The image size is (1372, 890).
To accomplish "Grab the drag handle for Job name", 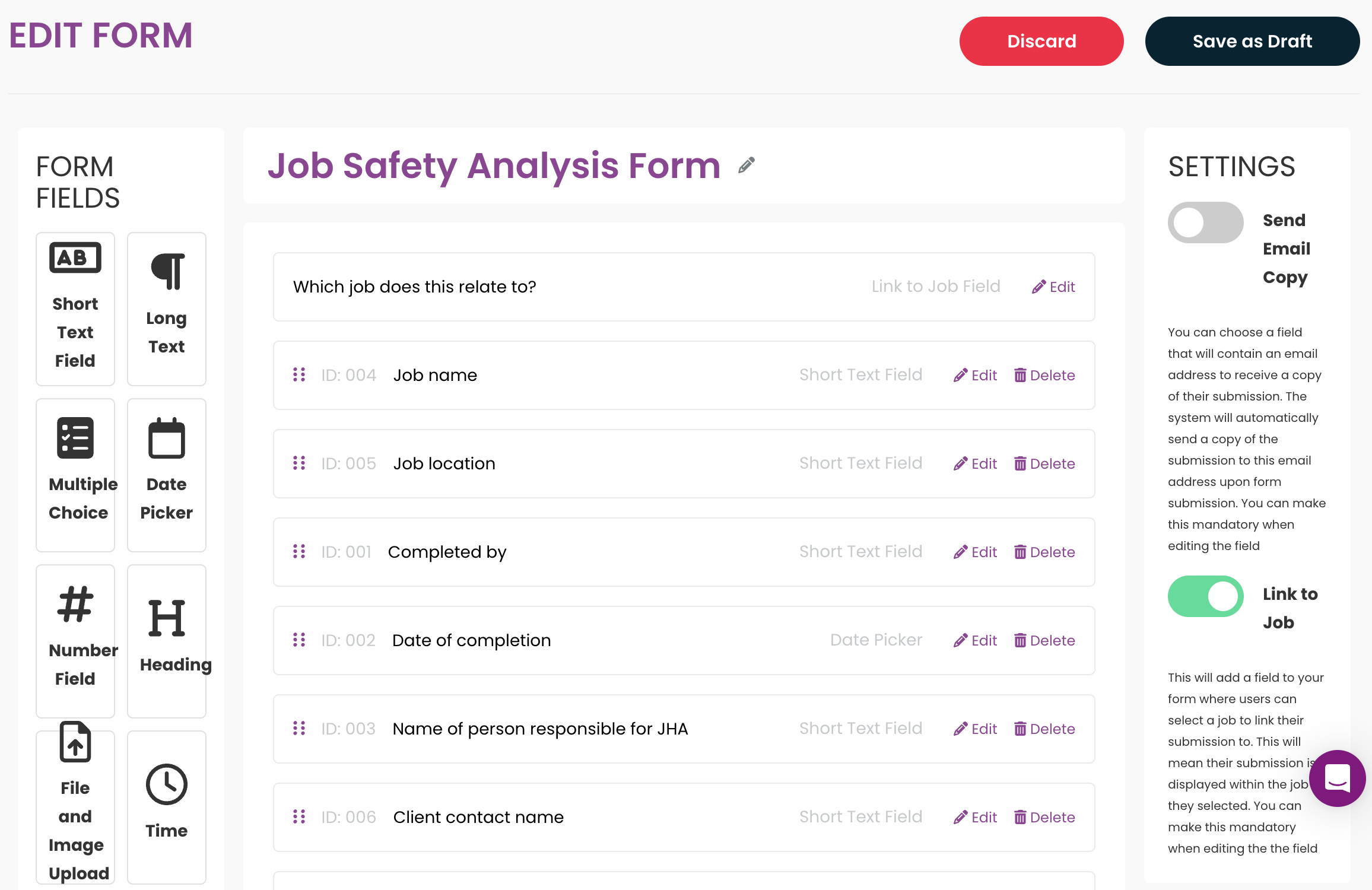I will [299, 375].
